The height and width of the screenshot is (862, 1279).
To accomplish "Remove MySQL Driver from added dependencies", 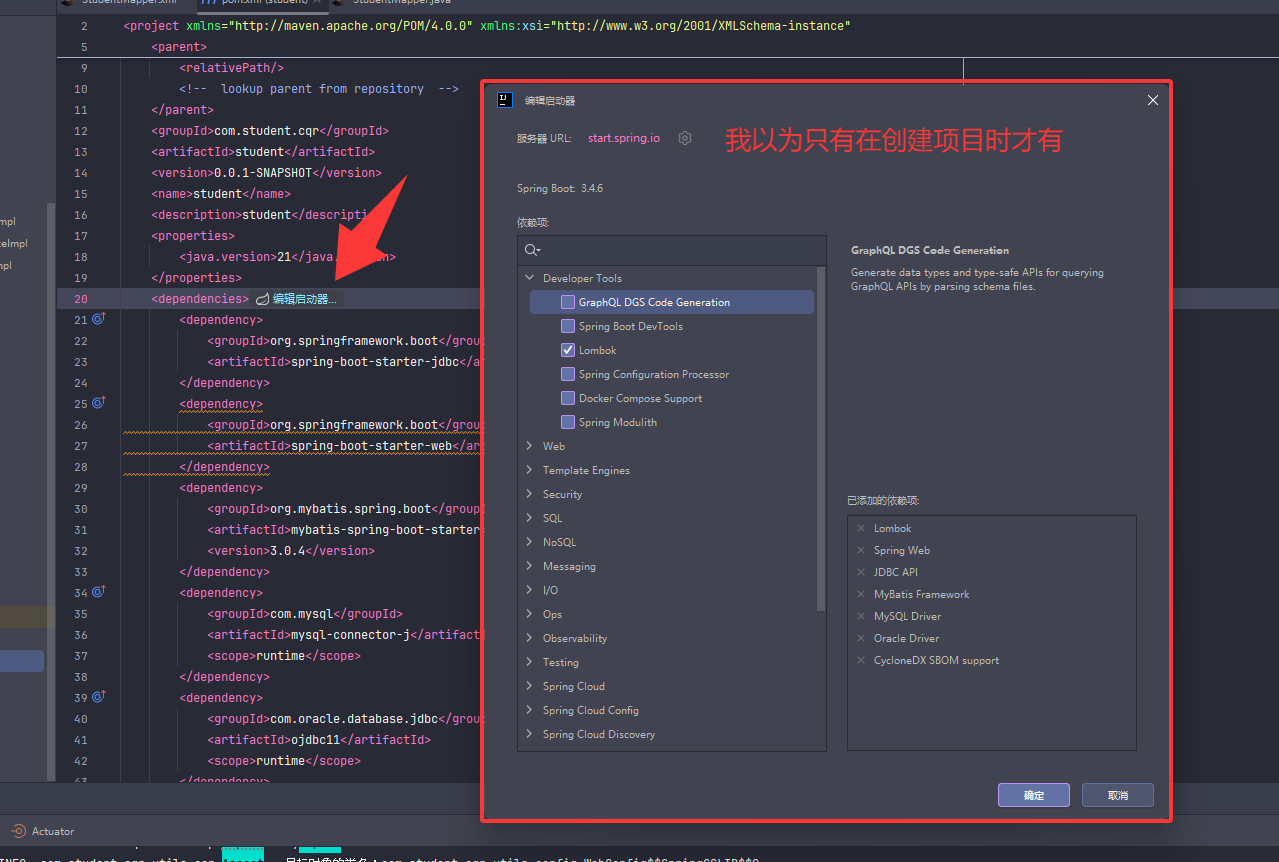I will click(861, 616).
